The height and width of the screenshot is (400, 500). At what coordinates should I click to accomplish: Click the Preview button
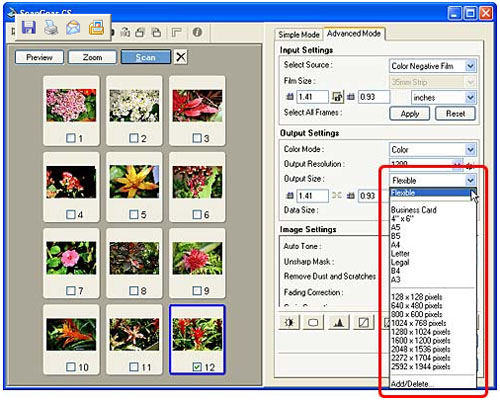(39, 57)
